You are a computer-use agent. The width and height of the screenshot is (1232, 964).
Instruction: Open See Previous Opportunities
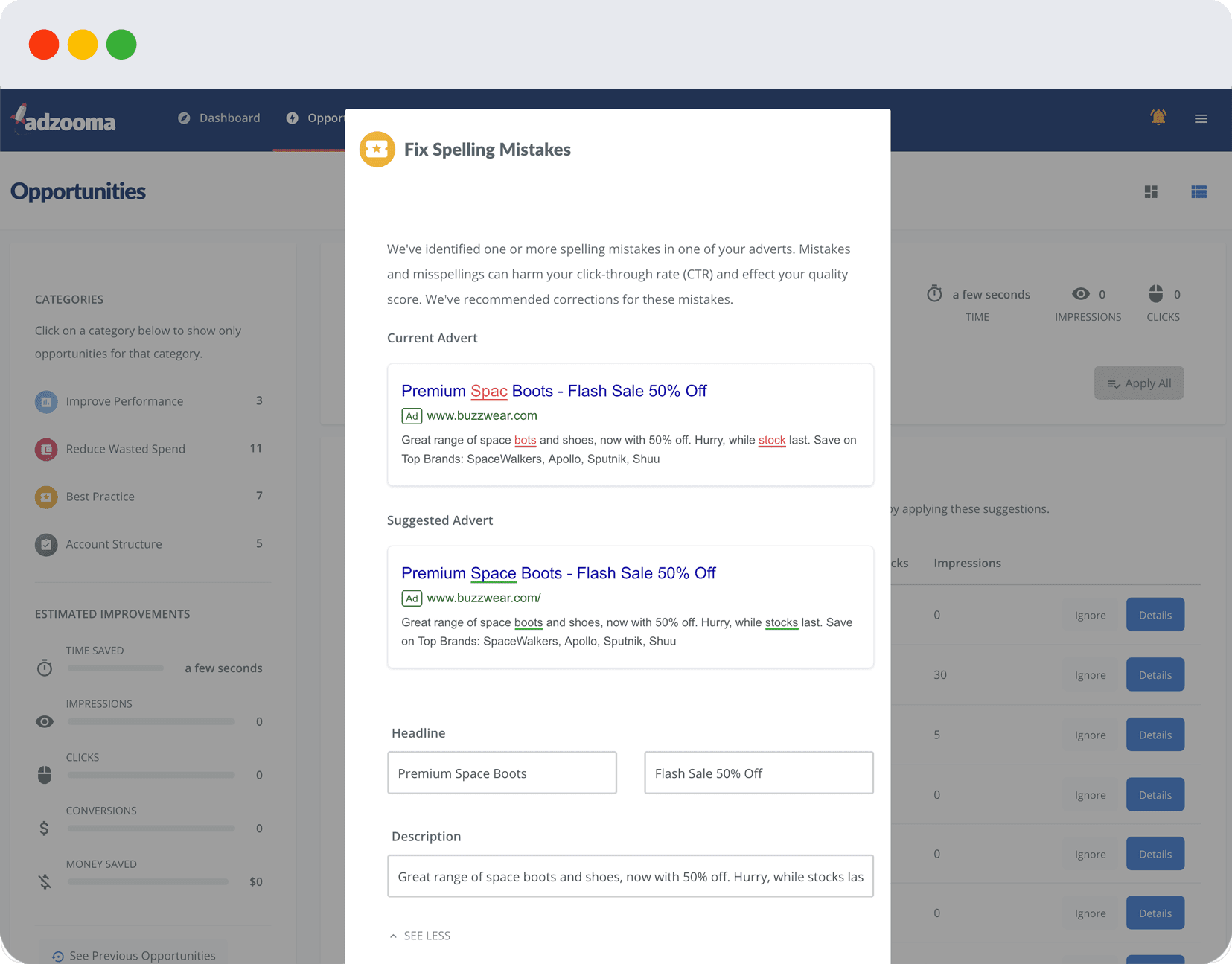coord(134,955)
